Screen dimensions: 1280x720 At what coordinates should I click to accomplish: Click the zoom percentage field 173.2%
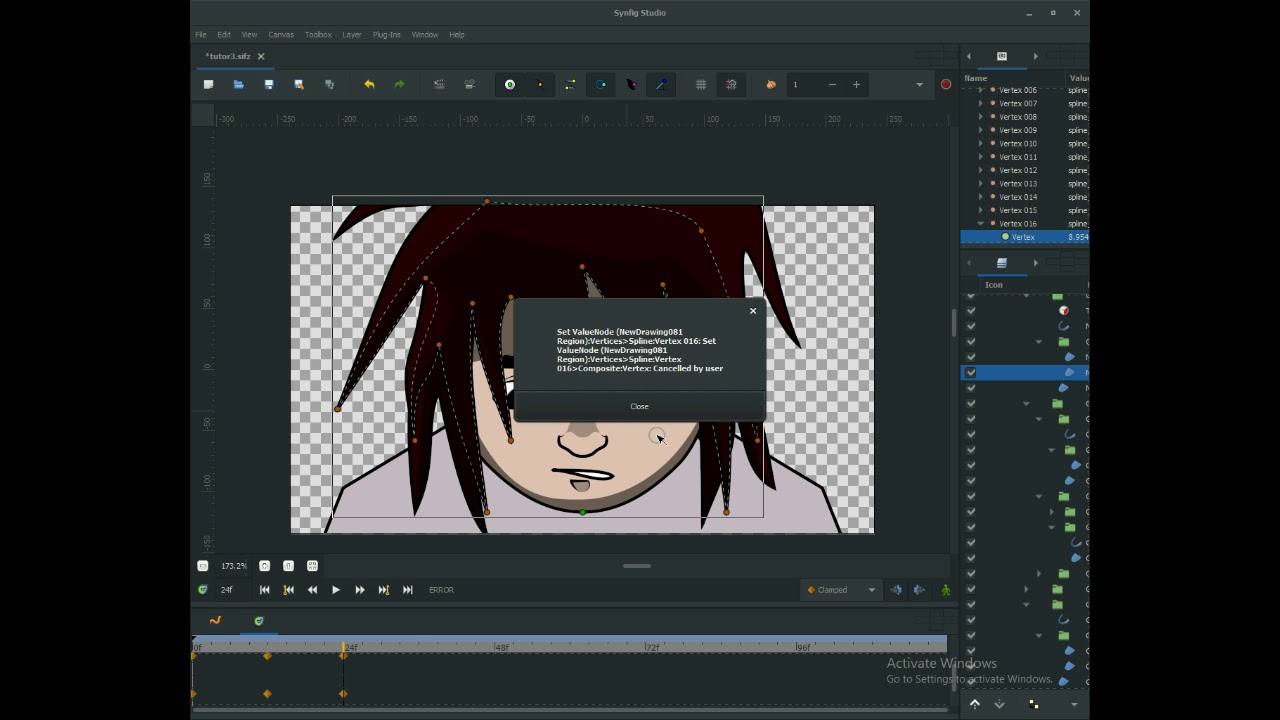233,566
